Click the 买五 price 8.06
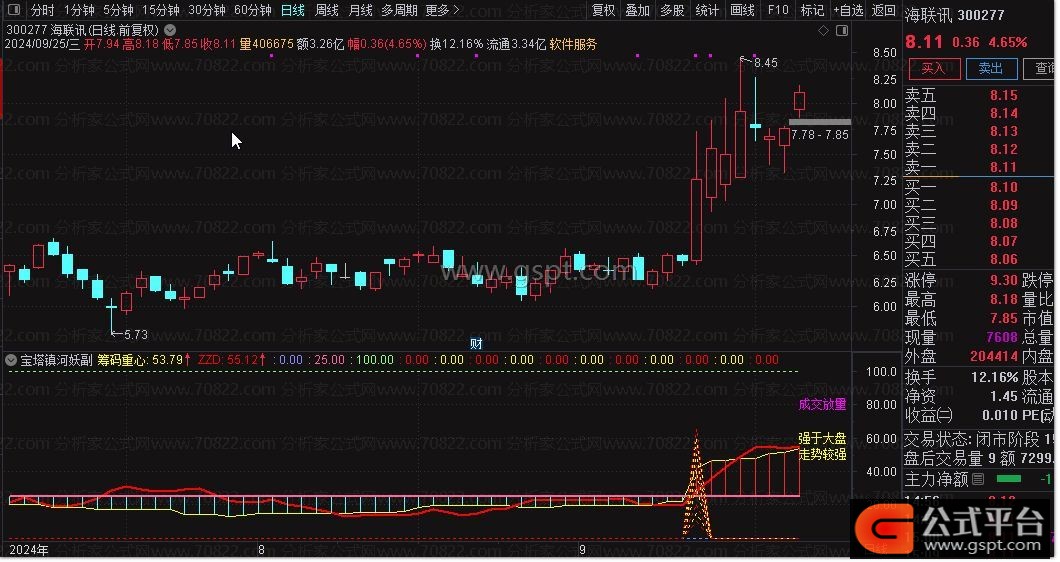1060x562 pixels. (x=1003, y=259)
